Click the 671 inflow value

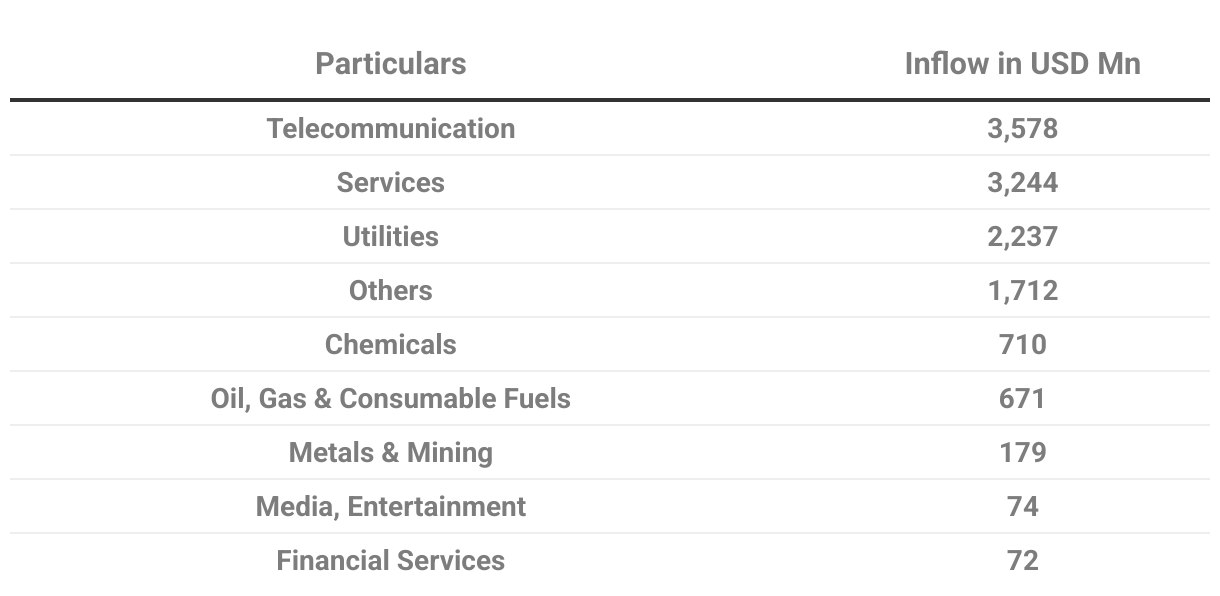pyautogui.click(x=1022, y=398)
